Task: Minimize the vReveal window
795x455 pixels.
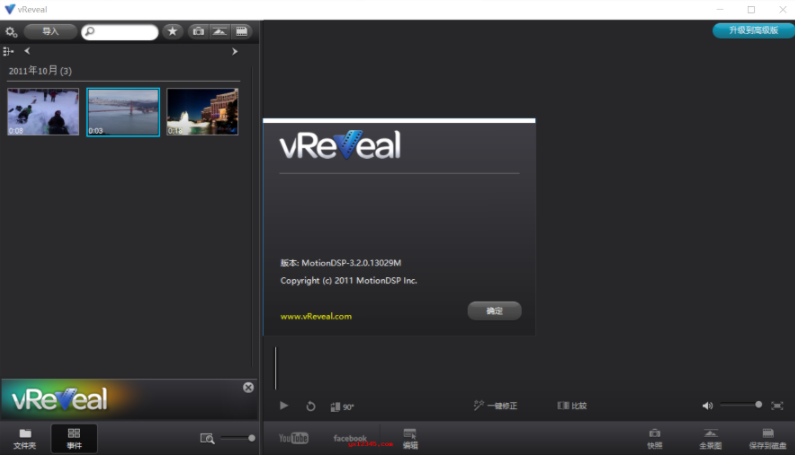Action: [720, 10]
